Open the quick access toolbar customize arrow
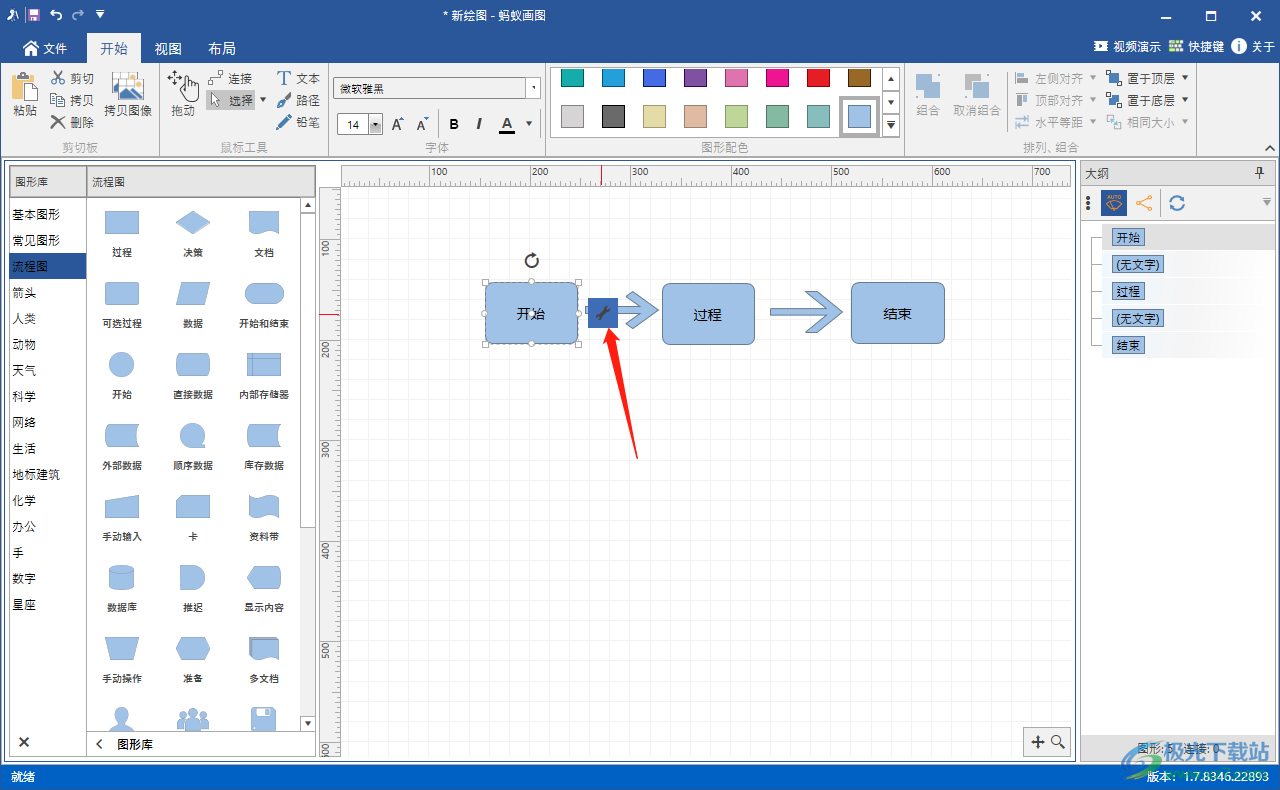Image resolution: width=1280 pixels, height=790 pixels. (x=100, y=15)
